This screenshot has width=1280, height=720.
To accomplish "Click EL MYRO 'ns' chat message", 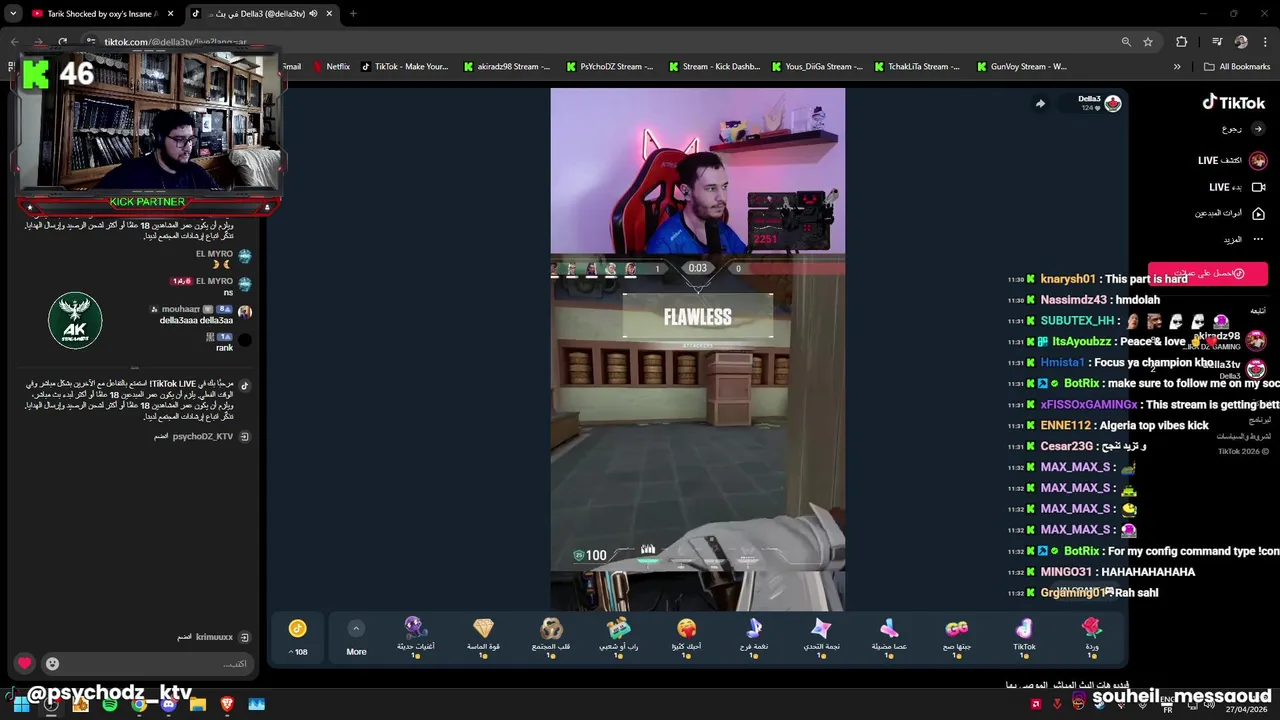I will pyautogui.click(x=228, y=292).
